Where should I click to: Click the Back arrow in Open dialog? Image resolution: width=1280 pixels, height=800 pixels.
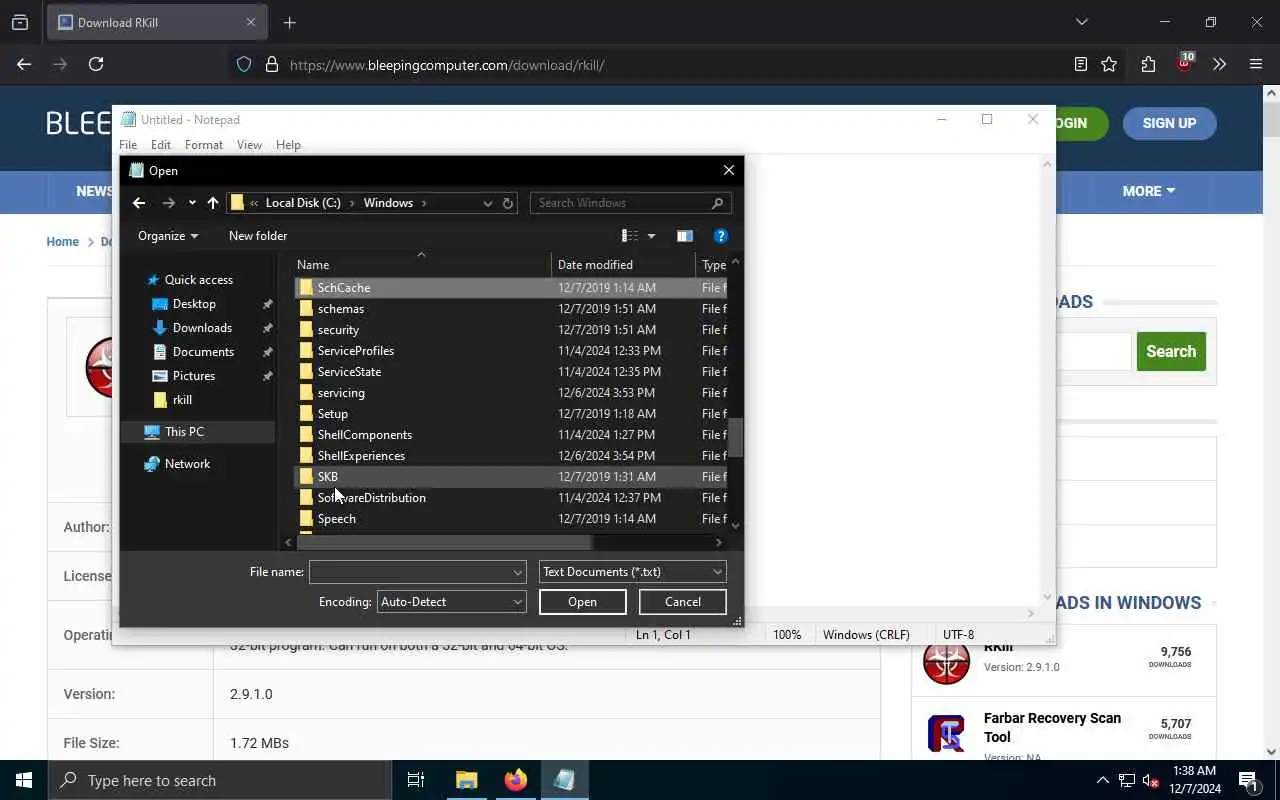click(139, 203)
